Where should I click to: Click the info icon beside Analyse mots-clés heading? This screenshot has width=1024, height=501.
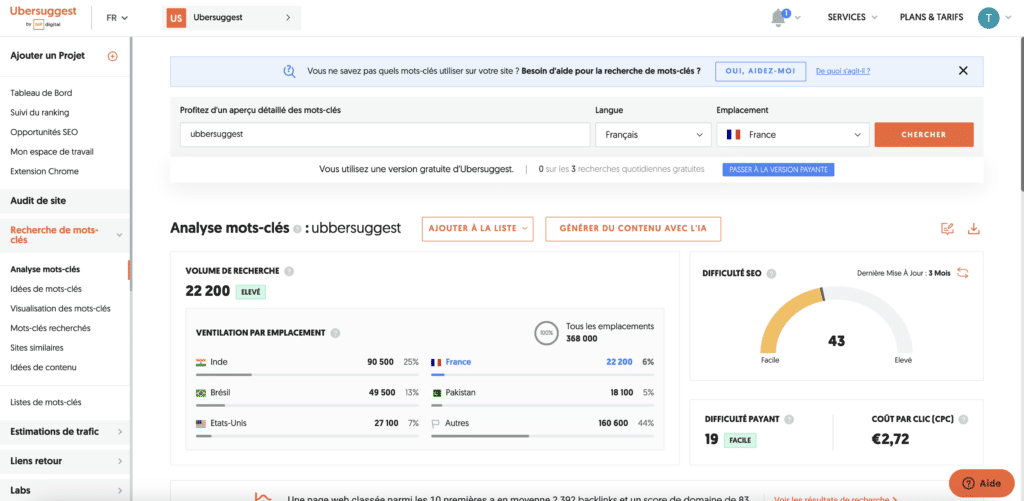(297, 229)
